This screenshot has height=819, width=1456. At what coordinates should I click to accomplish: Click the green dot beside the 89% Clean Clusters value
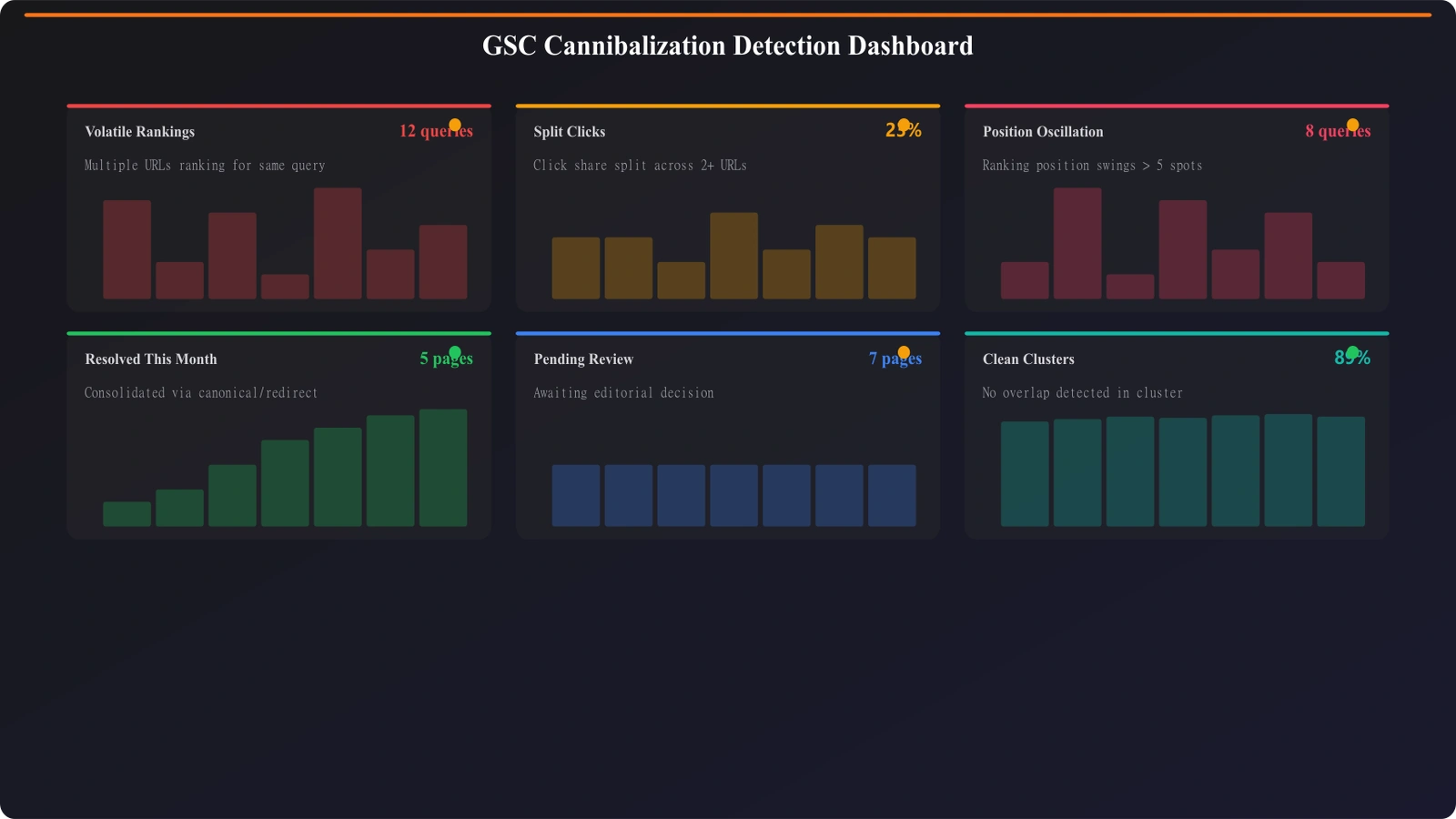[x=1352, y=351]
